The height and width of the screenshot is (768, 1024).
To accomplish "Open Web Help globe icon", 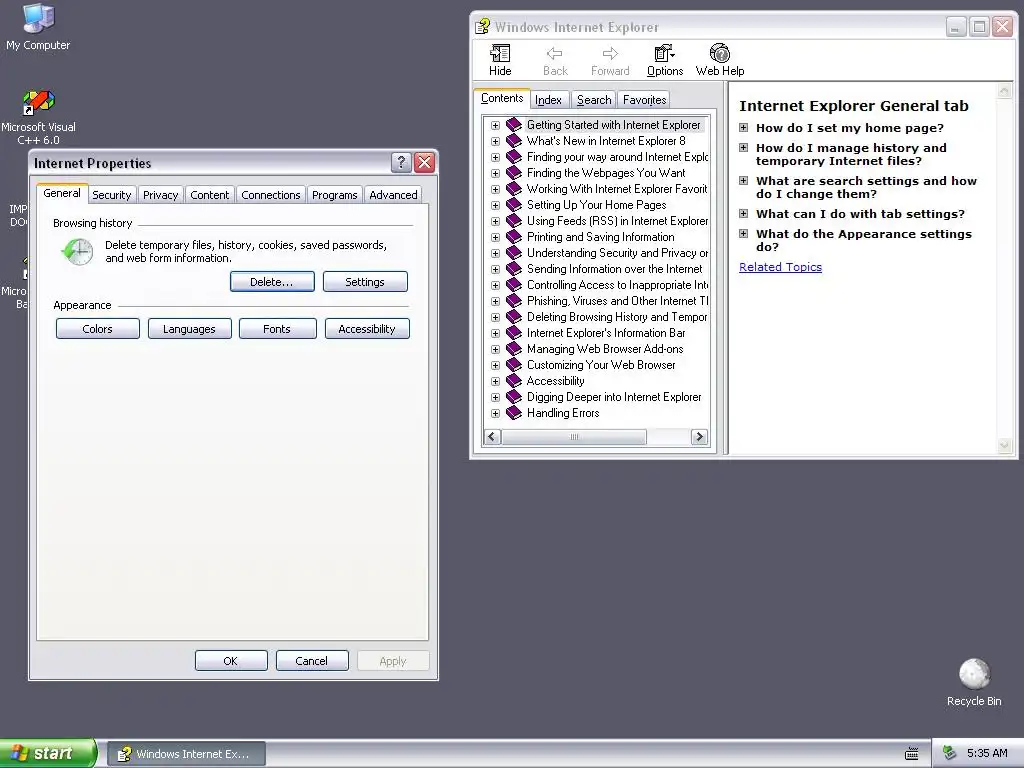I will [x=720, y=53].
